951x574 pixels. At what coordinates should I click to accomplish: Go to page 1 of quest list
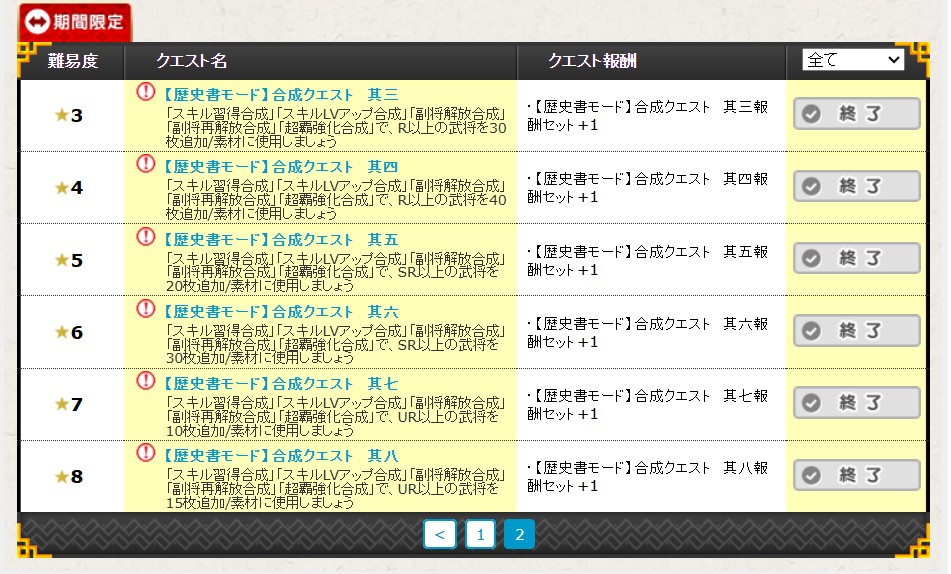480,535
